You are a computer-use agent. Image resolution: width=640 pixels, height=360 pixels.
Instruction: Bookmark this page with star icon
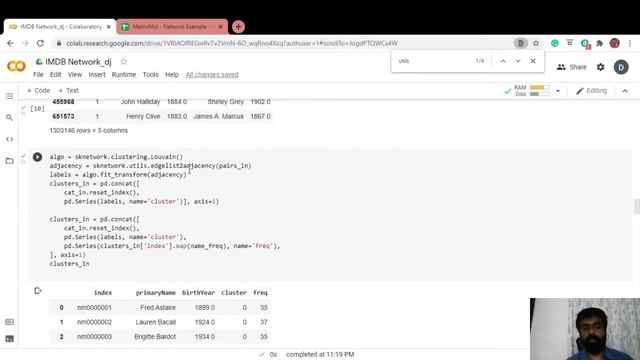pyautogui.click(x=536, y=43)
